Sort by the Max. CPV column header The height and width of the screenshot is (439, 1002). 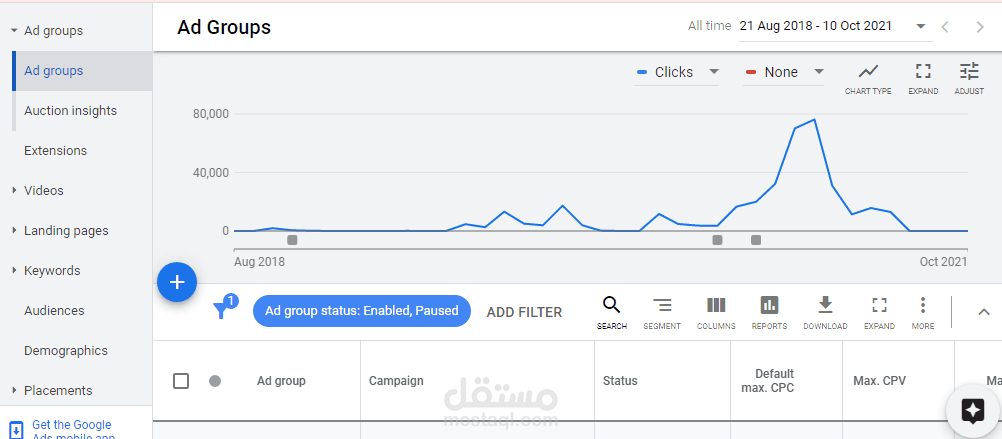[x=879, y=381]
